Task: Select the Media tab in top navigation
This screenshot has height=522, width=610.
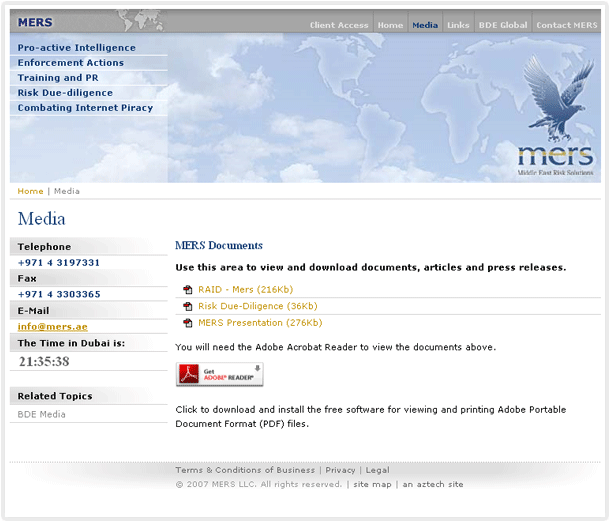Action: tap(425, 25)
